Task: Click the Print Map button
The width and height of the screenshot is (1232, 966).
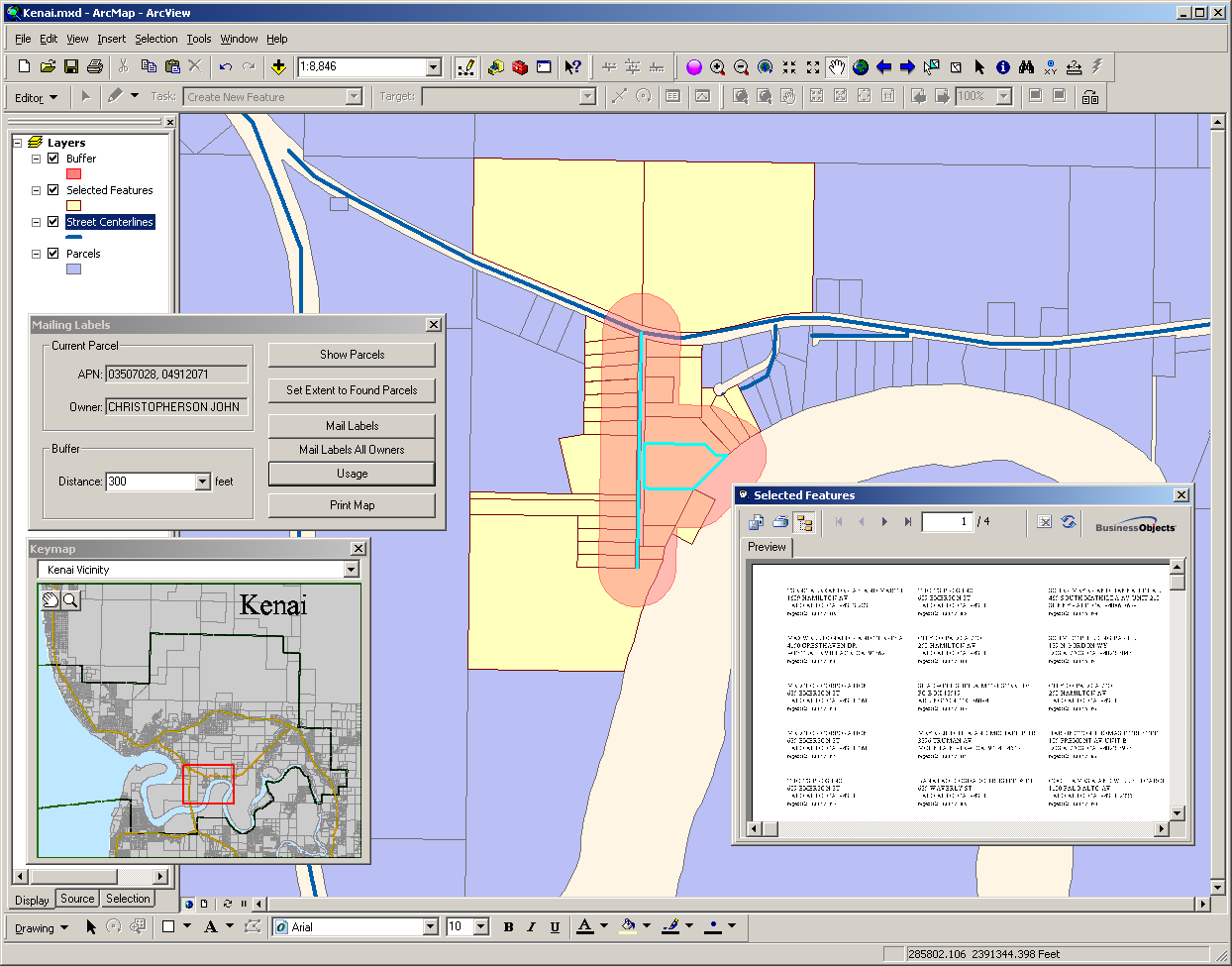Action: pos(352,505)
